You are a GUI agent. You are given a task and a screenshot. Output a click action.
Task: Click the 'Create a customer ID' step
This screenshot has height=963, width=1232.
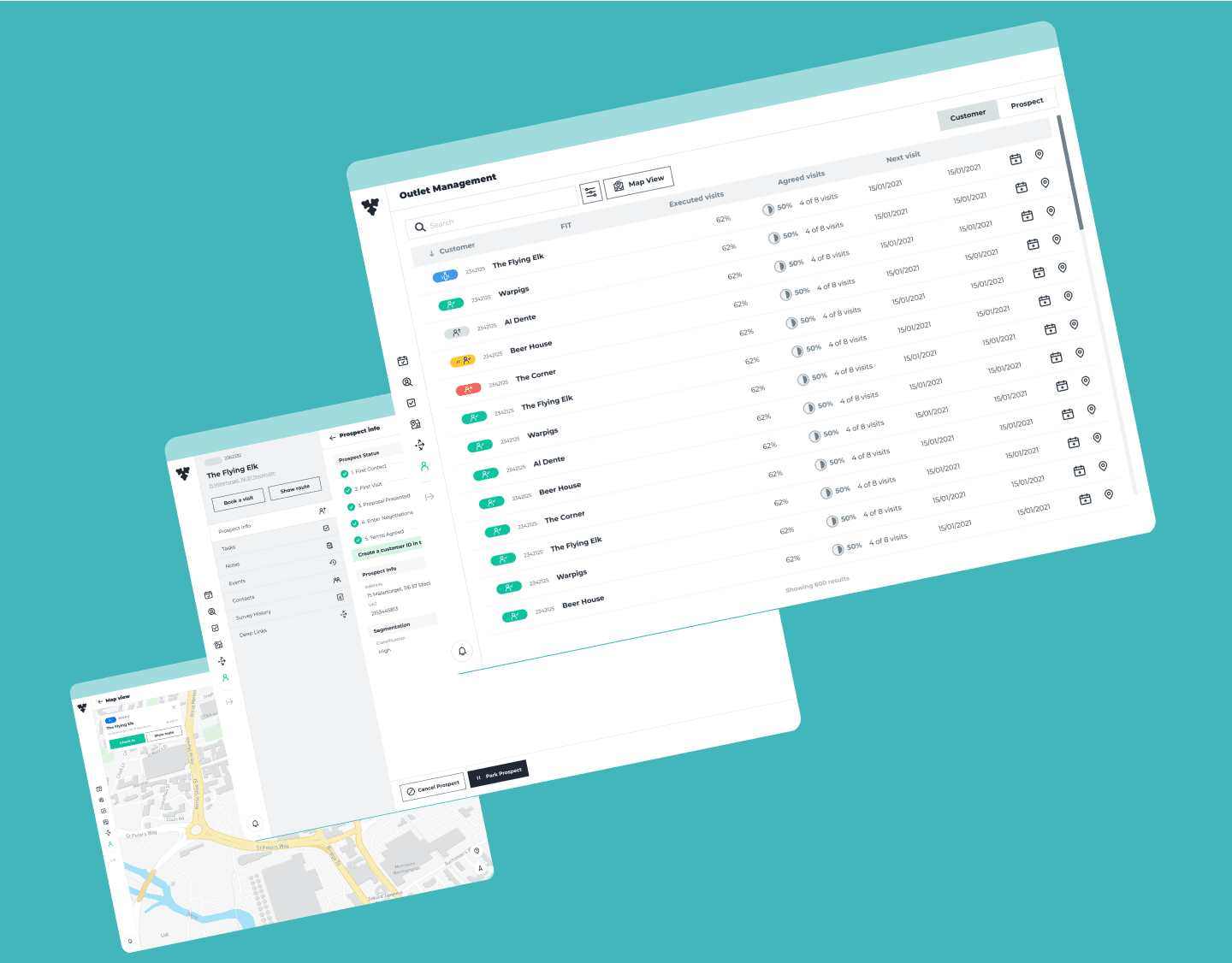(x=389, y=548)
